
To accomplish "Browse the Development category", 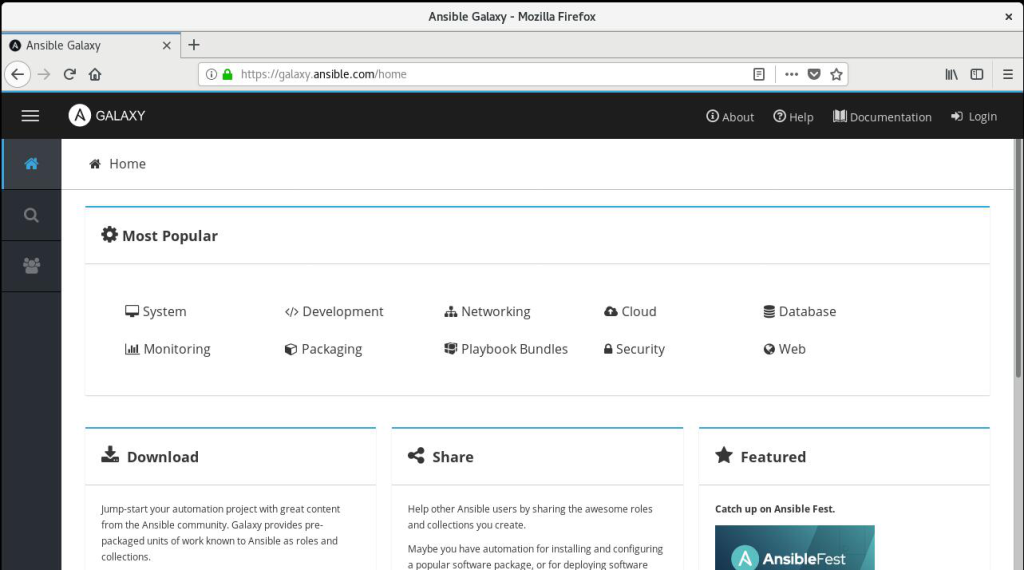I will click(334, 311).
